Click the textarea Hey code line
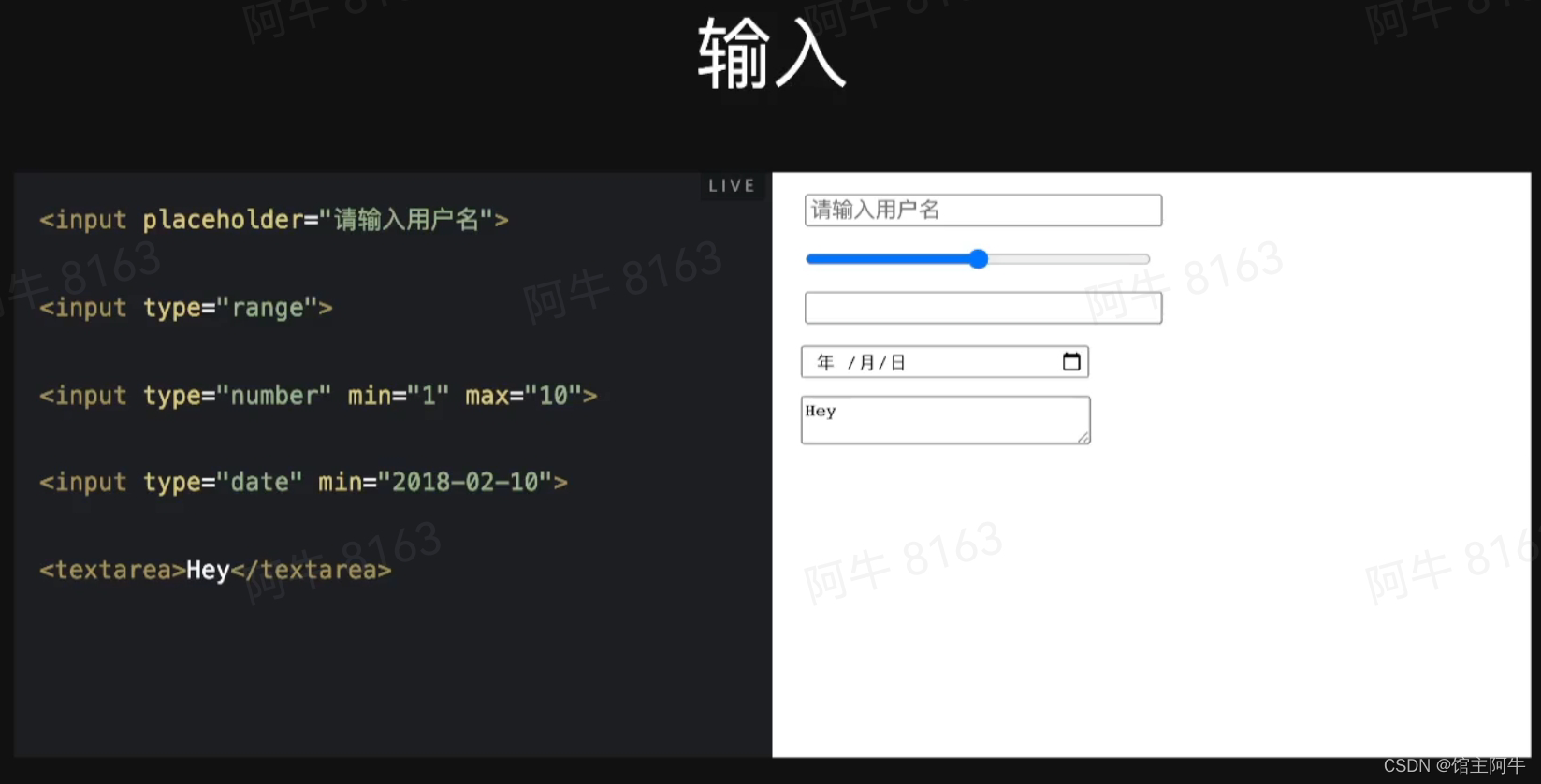The image size is (1541, 784). 215,570
